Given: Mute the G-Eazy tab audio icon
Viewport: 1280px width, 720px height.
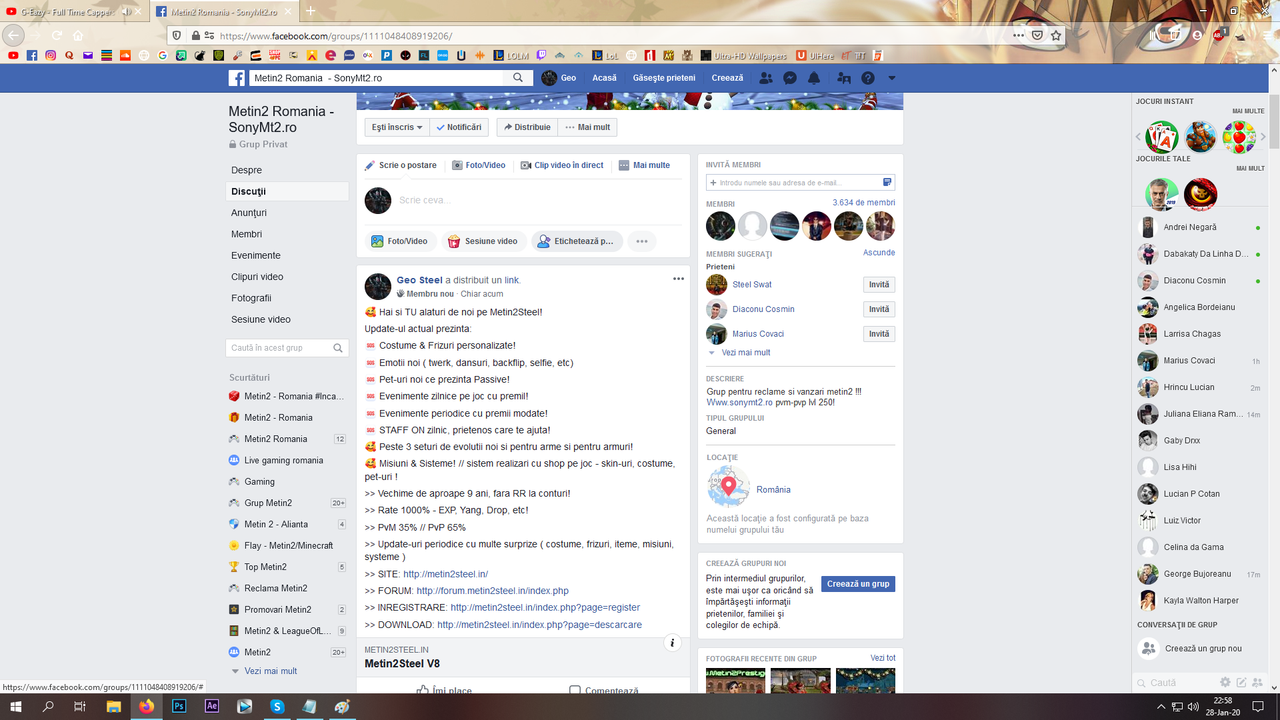Looking at the screenshot, I should tap(127, 11).
